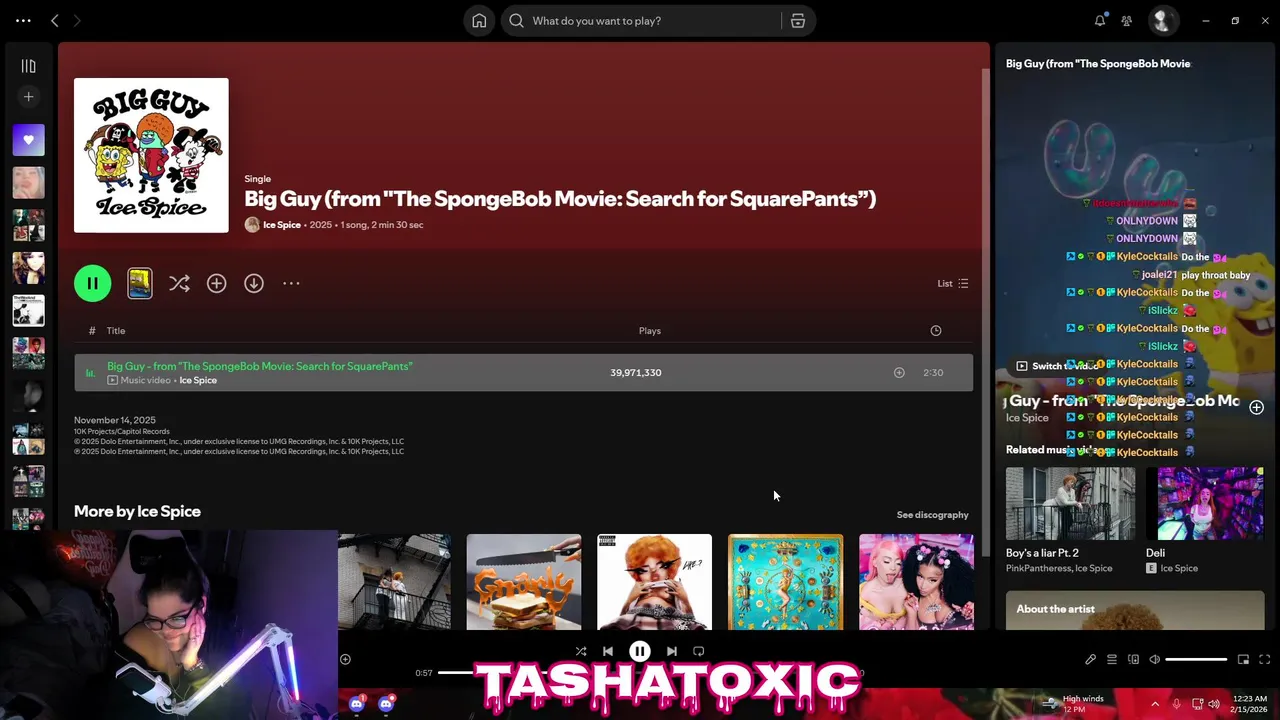This screenshot has width=1280, height=720.
Task: Open Ice Spice link in the track row
Action: point(198,380)
